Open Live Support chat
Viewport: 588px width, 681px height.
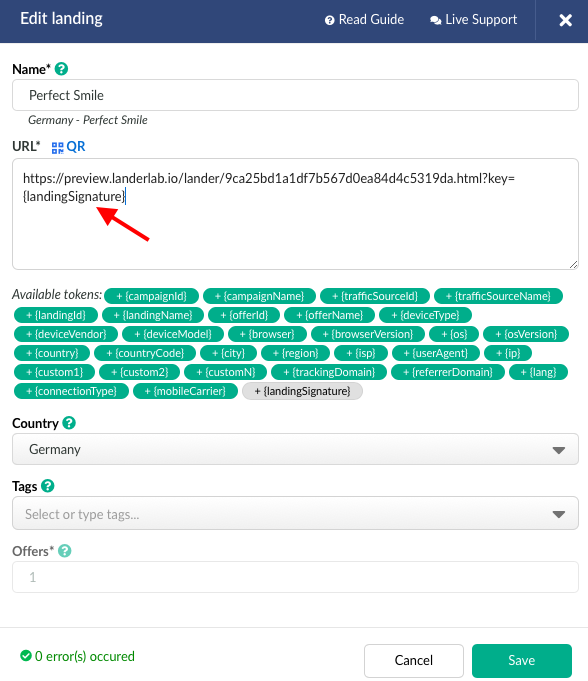(x=473, y=20)
